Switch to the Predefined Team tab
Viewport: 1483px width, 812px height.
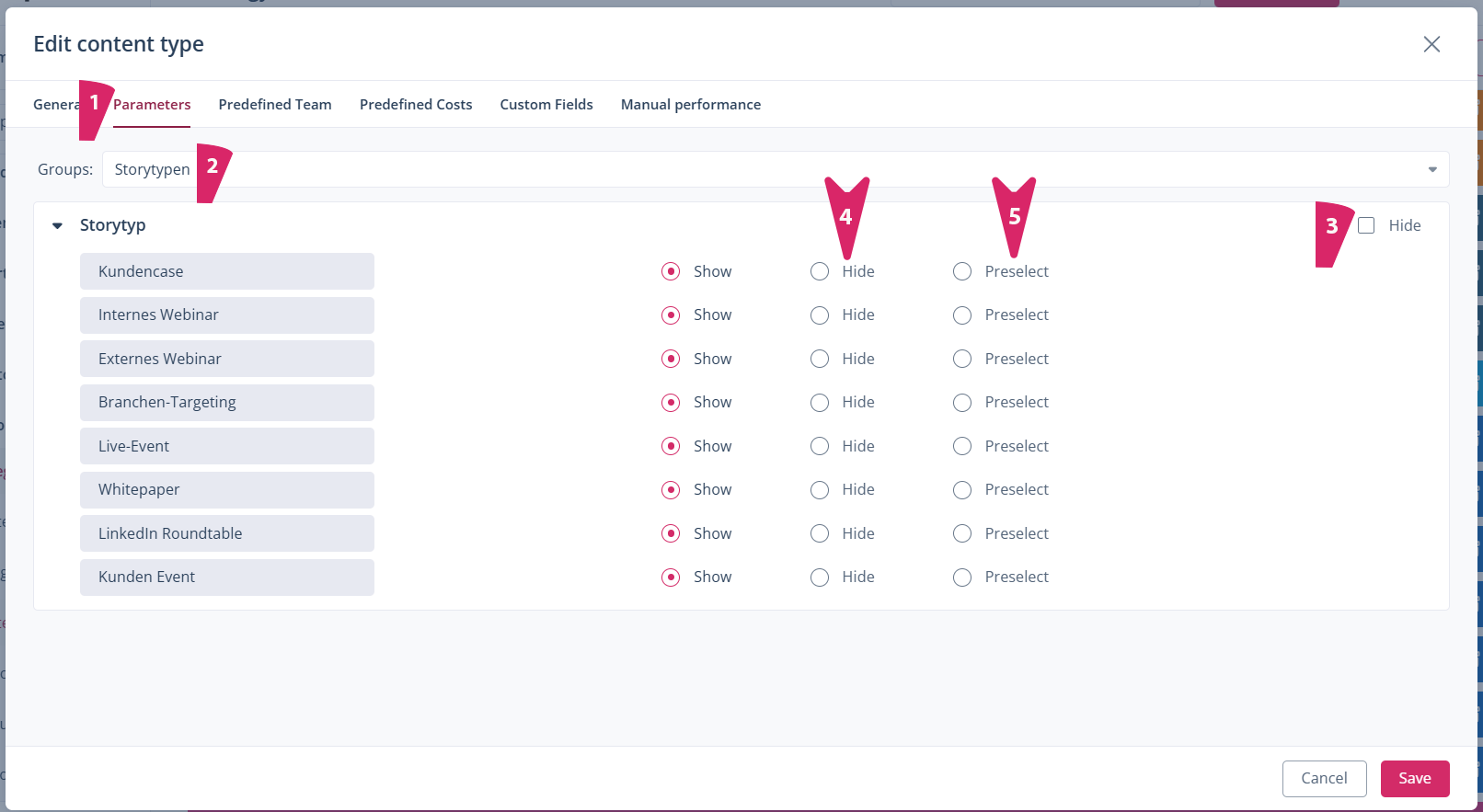(274, 105)
